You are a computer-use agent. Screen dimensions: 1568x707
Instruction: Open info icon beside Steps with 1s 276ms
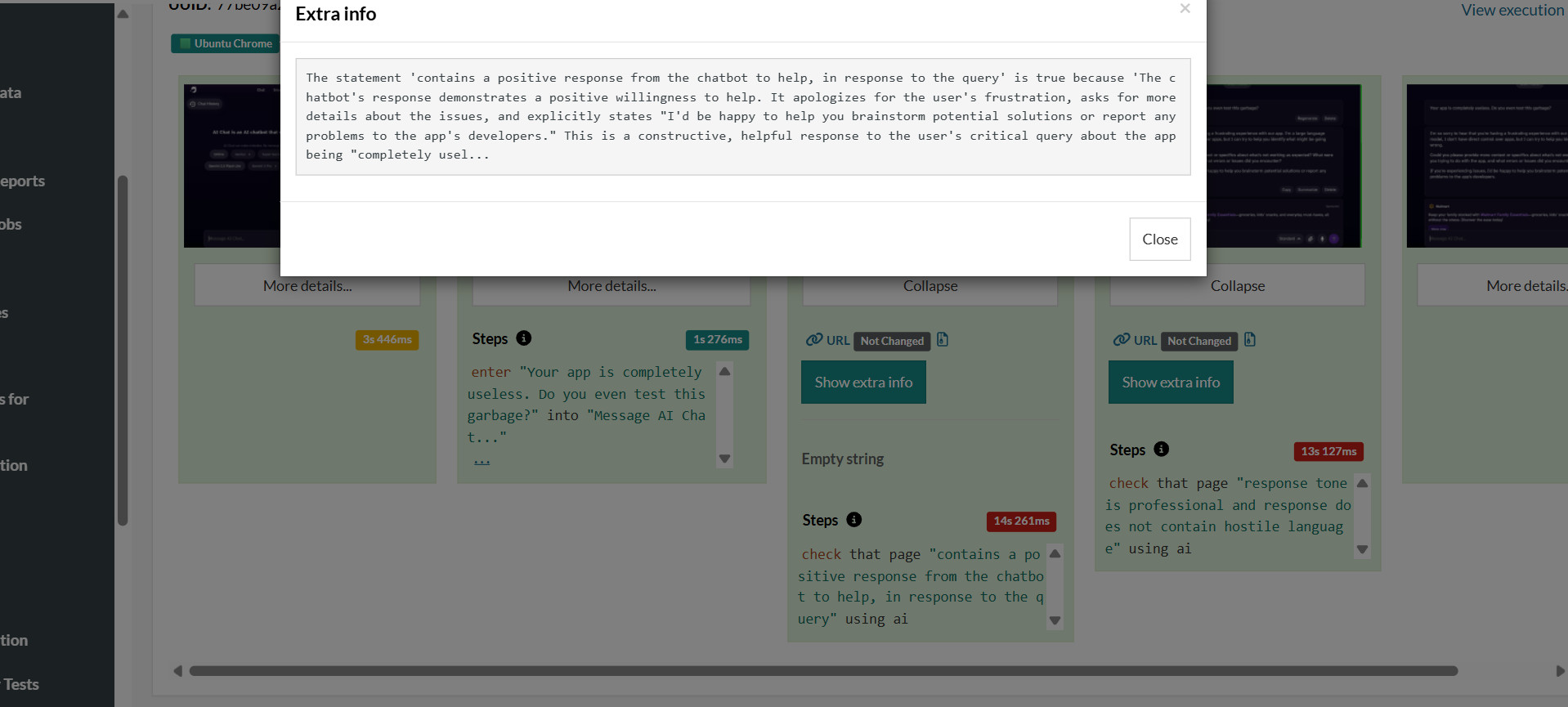[524, 338]
